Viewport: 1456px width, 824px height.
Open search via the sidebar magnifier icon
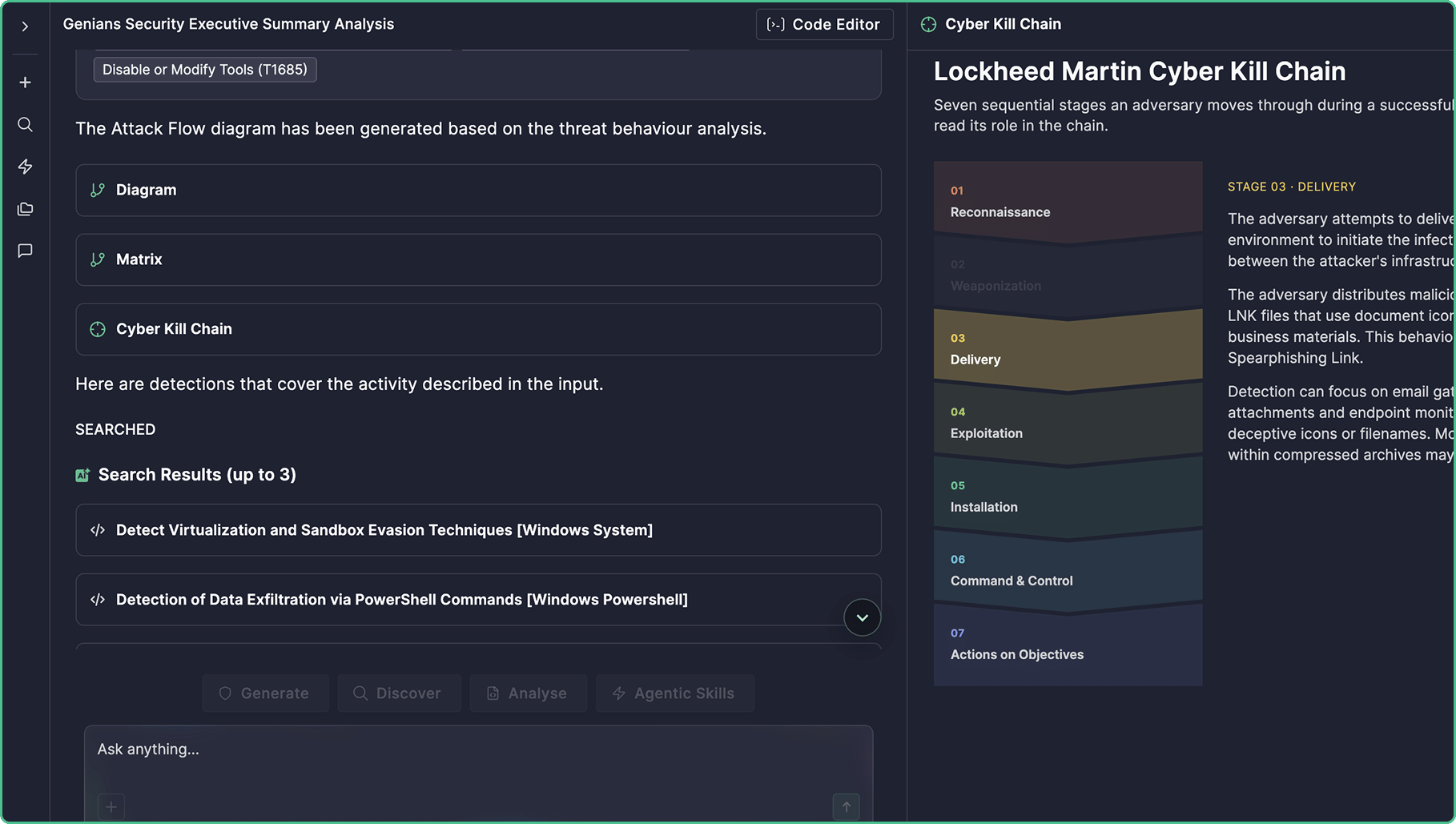point(25,124)
